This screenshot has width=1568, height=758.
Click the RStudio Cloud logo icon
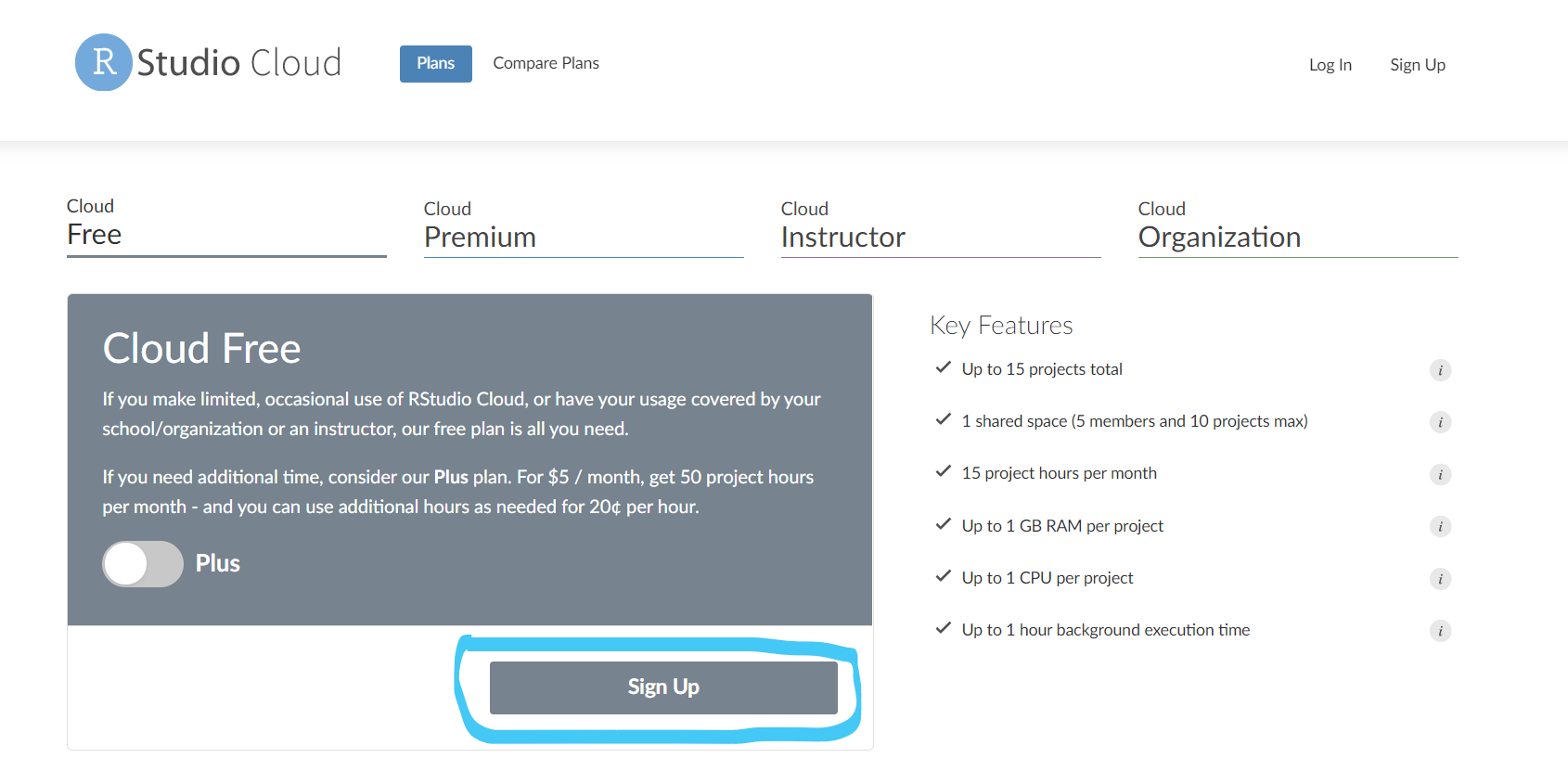click(x=103, y=62)
